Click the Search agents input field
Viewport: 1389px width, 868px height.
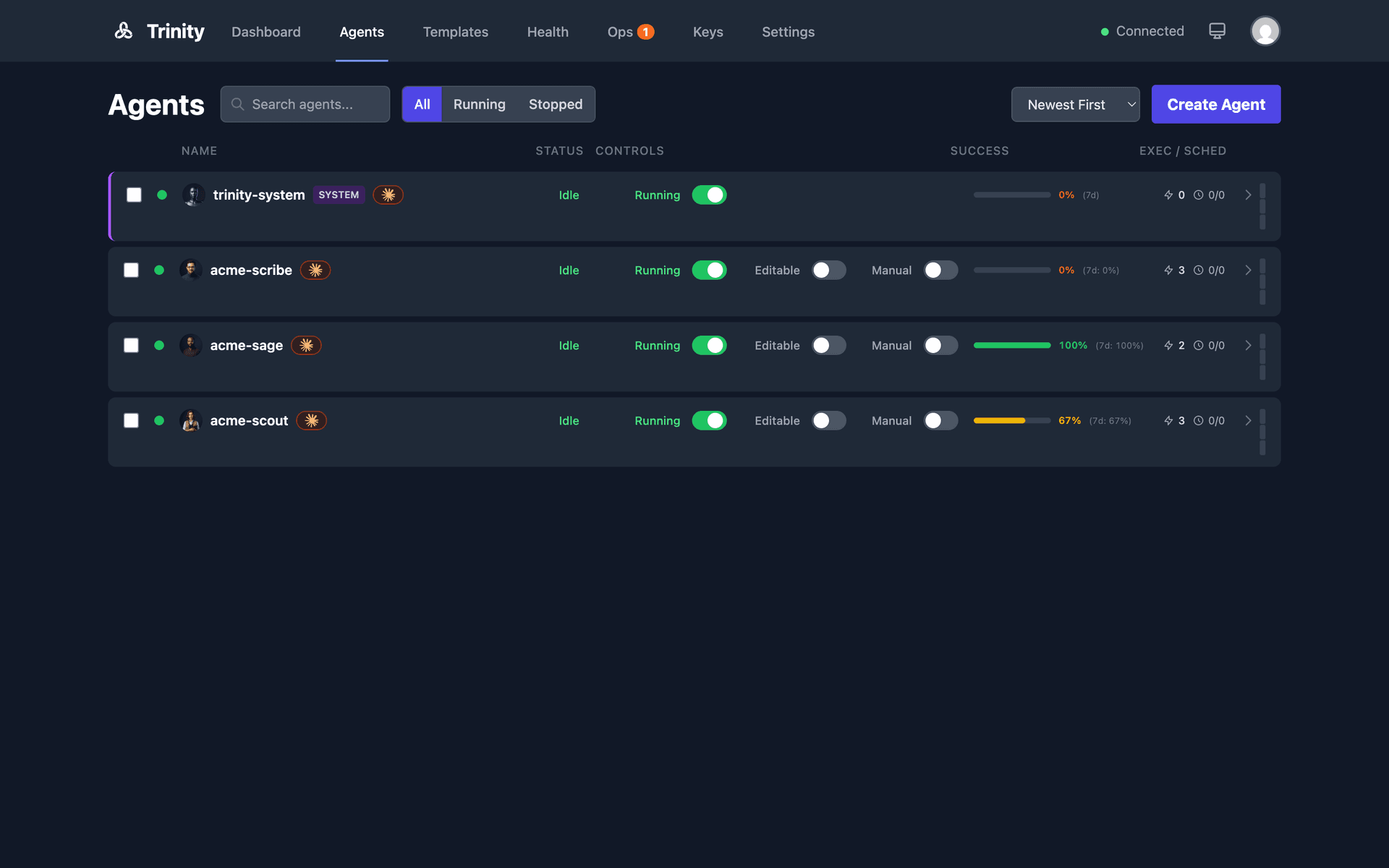305,104
